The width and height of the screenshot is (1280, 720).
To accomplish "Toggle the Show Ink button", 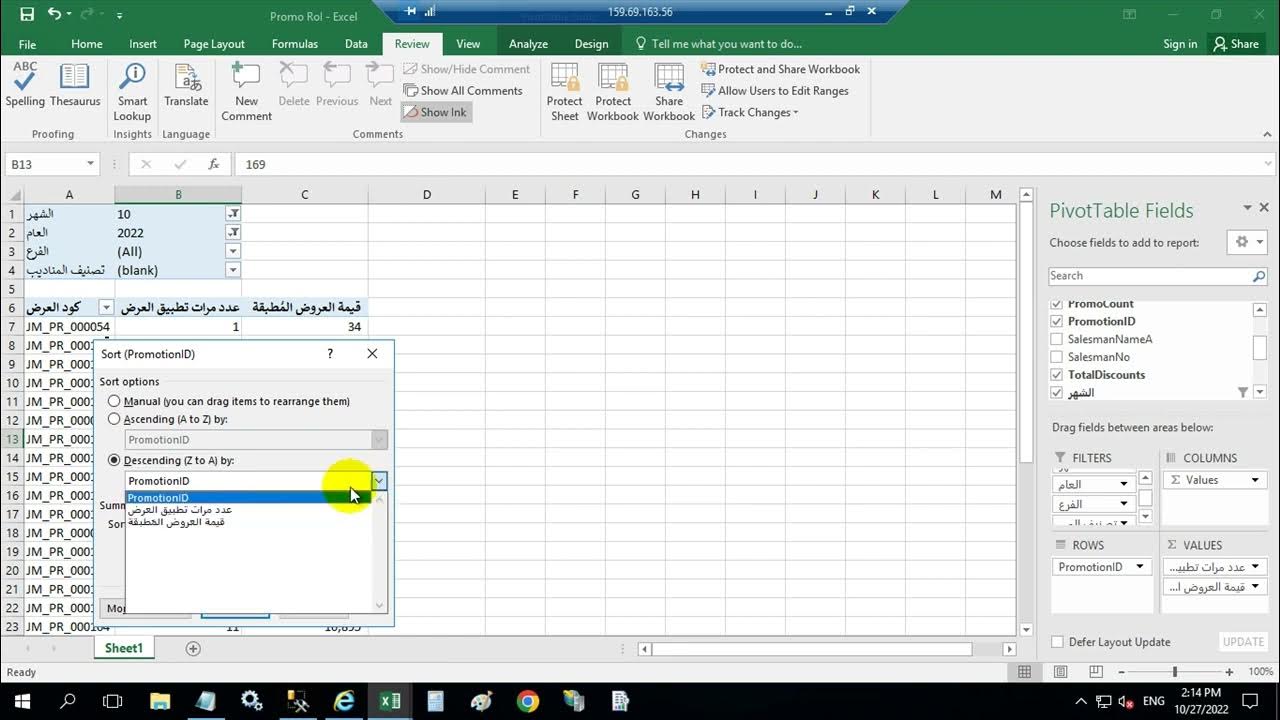I will tap(435, 112).
